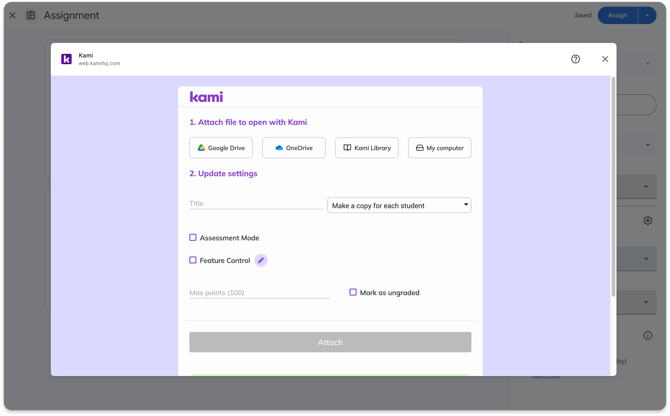670x416 pixels.
Task: Open dropdown arrow next to Assign
Action: point(647,15)
